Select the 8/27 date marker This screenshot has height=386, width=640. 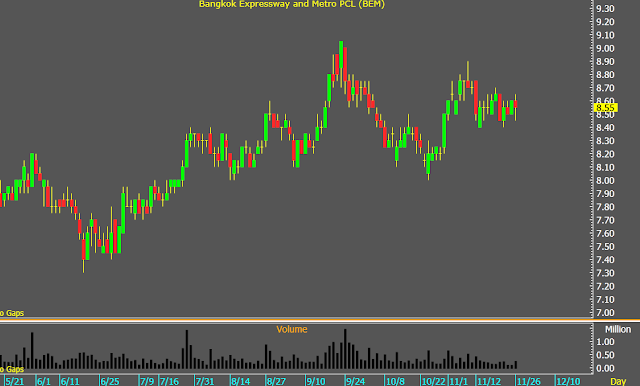[276, 382]
